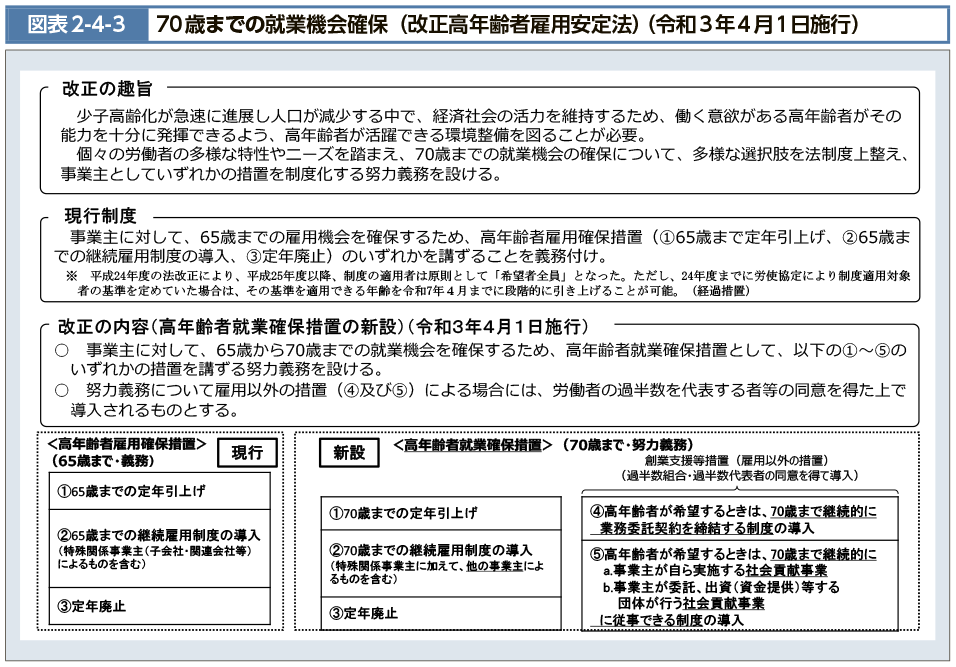The height and width of the screenshot is (667, 956).
Task: Select the underlined 高年齢者雇用確保措置 heading
Action: (x=126, y=444)
